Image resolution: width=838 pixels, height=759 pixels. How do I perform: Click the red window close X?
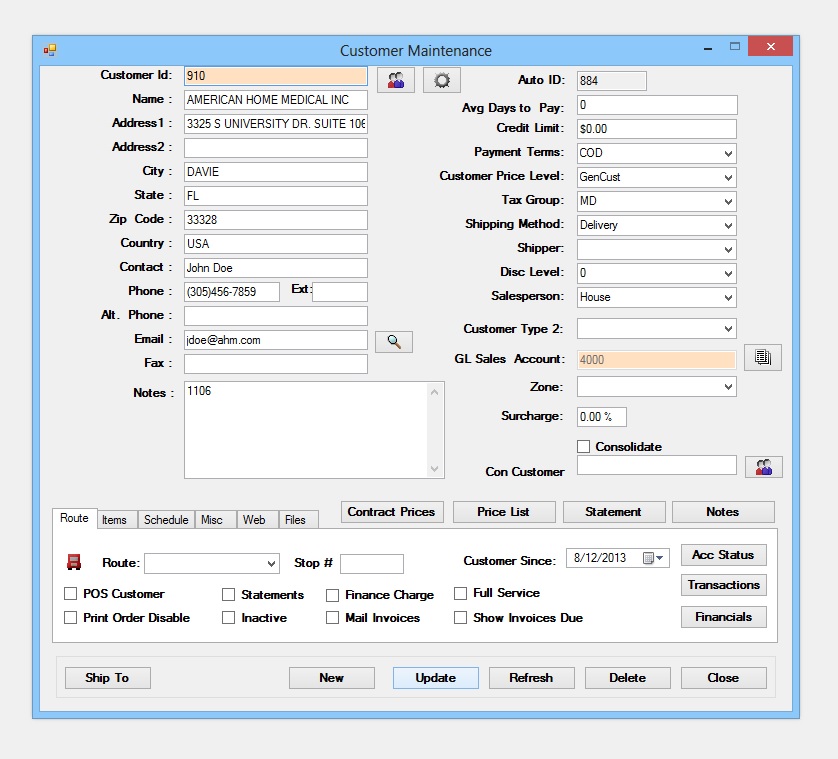tap(770, 47)
